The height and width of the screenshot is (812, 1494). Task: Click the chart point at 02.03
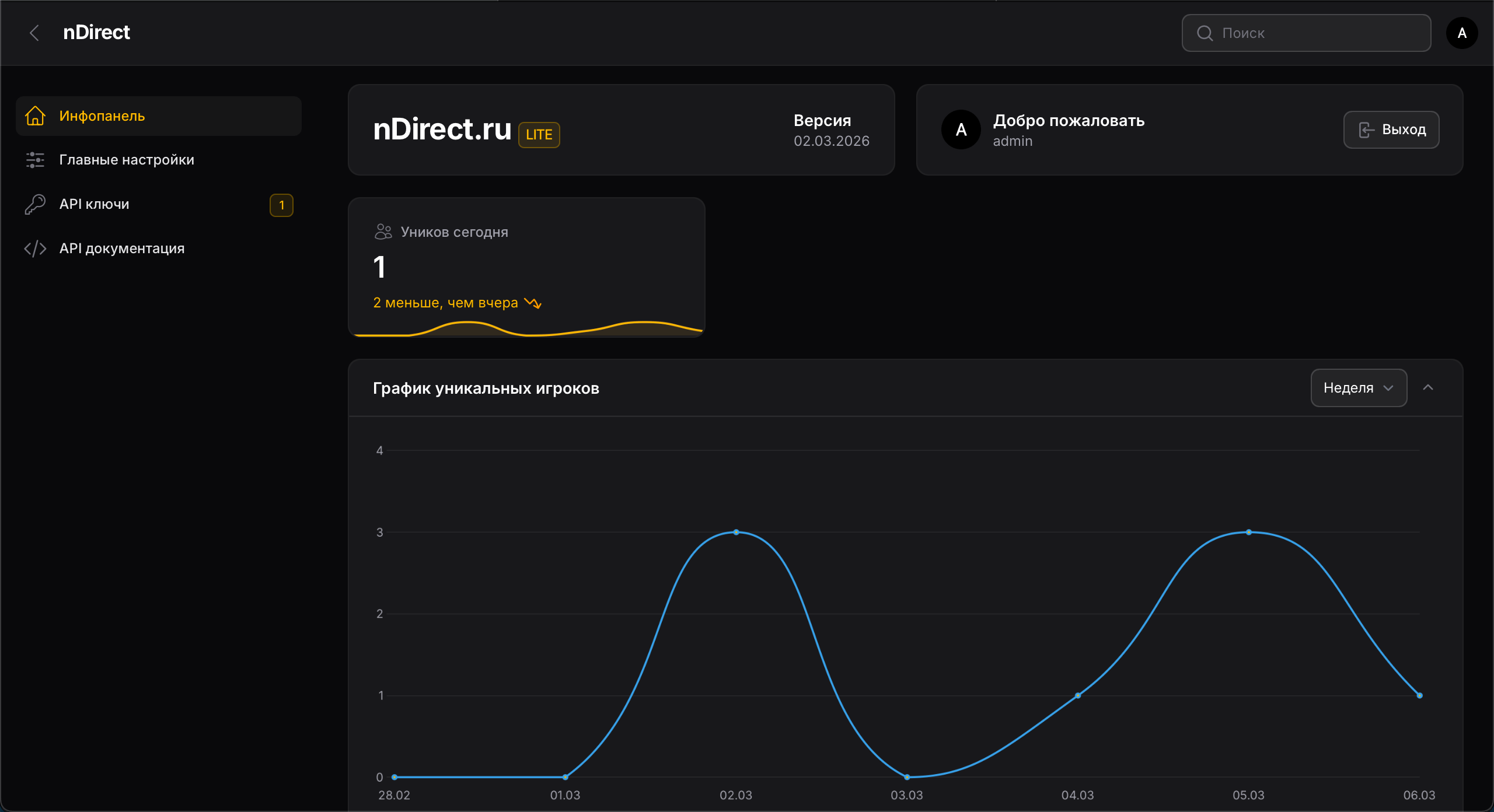tap(736, 532)
